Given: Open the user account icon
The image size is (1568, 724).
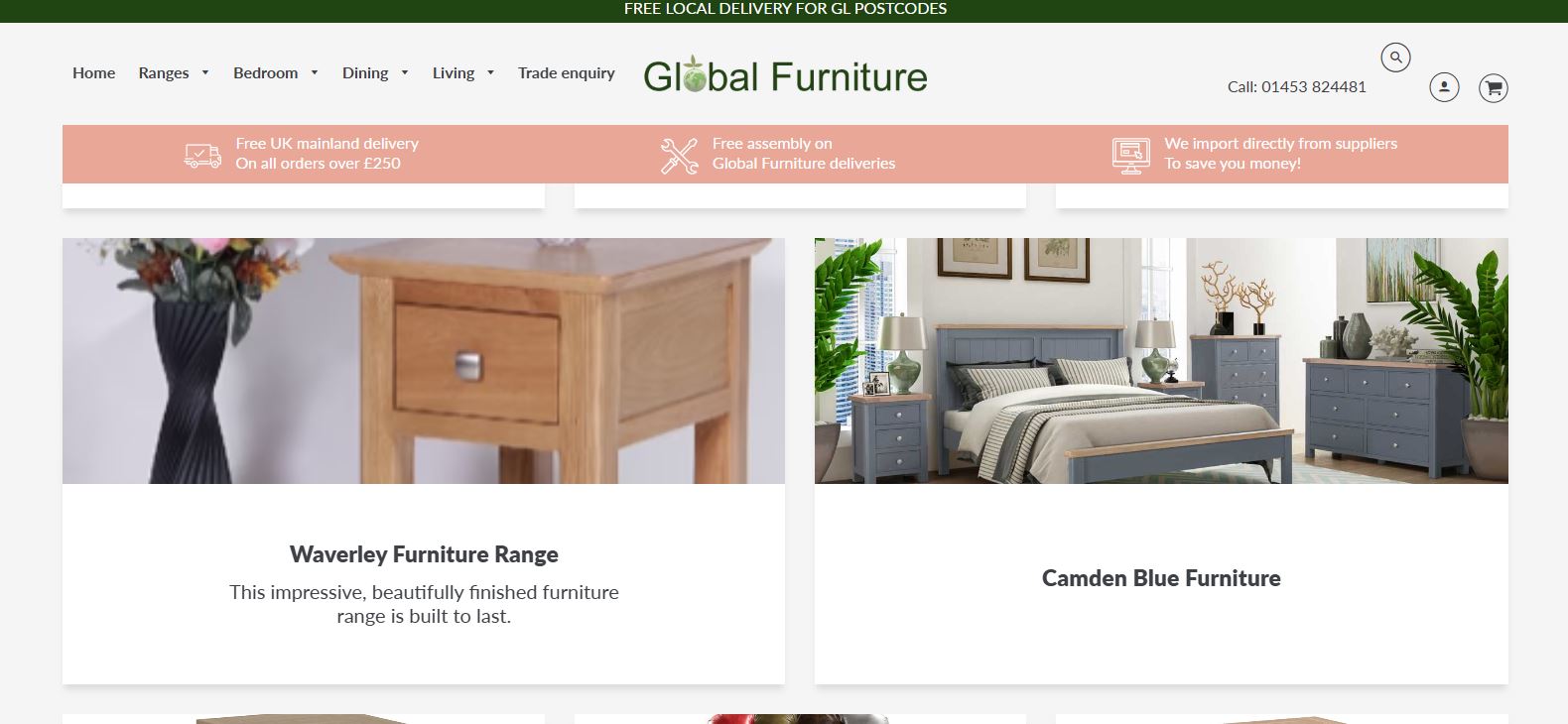Looking at the screenshot, I should click(x=1444, y=87).
